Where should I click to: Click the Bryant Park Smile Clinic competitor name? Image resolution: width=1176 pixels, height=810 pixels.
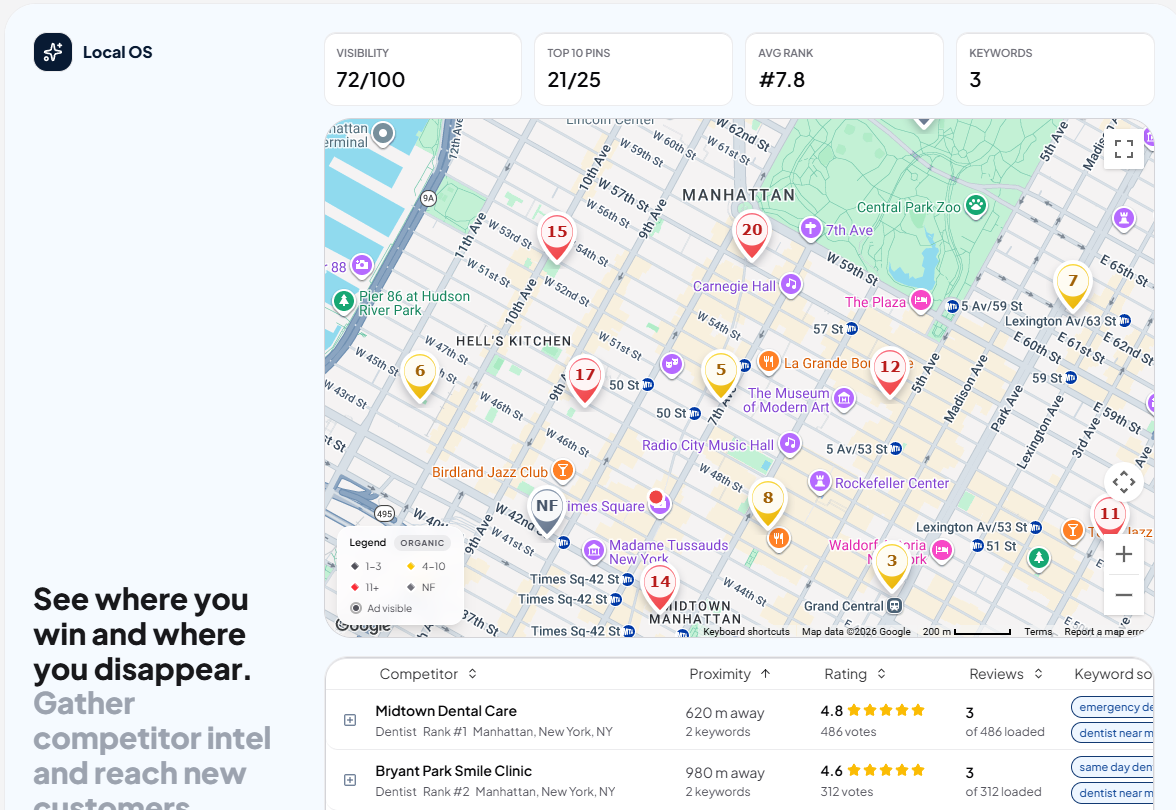click(454, 771)
